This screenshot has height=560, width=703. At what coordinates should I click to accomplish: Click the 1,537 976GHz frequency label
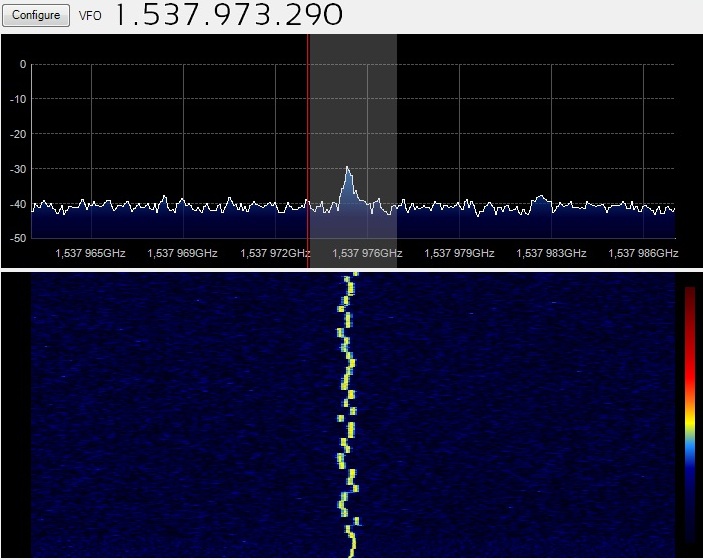[x=367, y=253]
